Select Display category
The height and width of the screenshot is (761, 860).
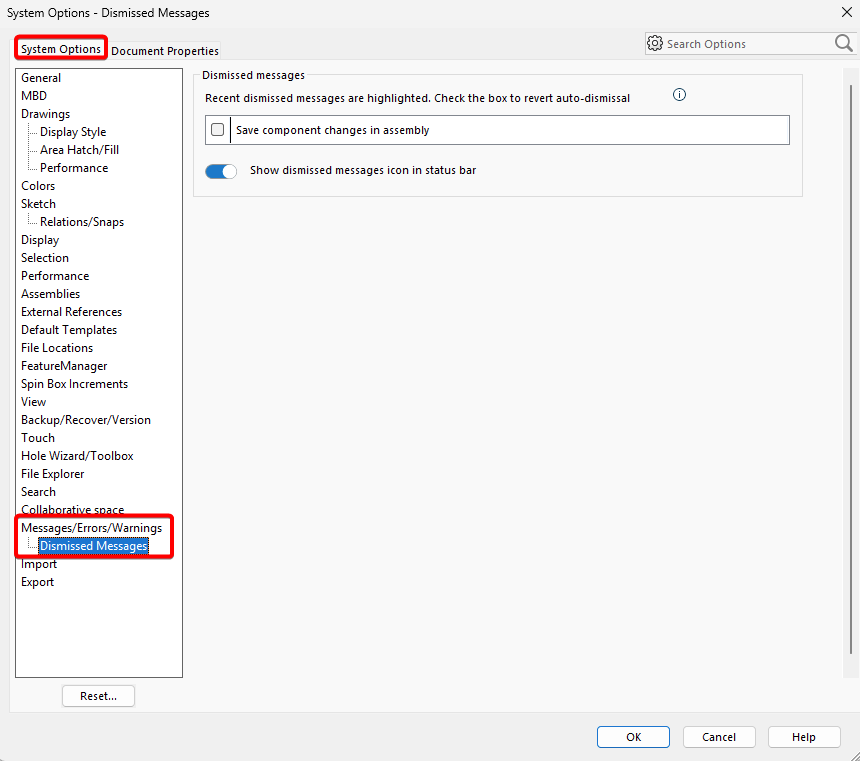pos(40,240)
